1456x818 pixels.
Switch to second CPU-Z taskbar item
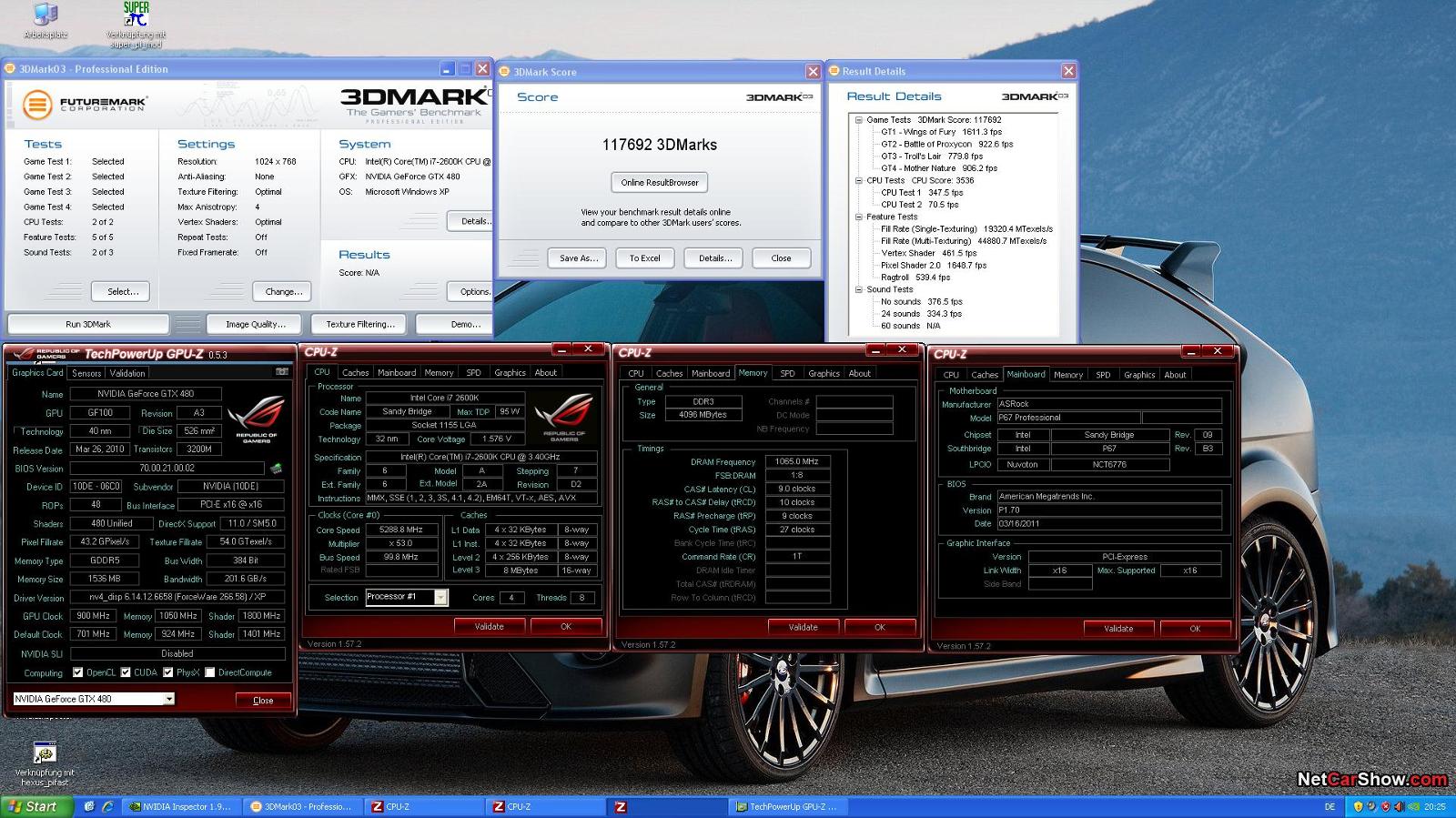546,806
